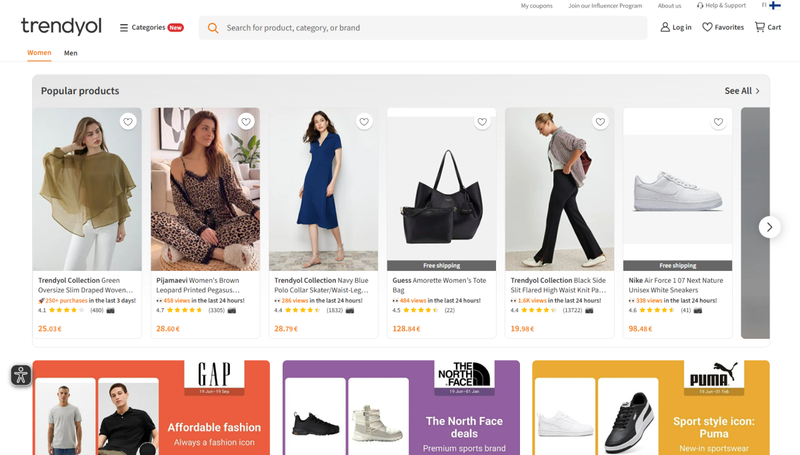Open Help & Support link

point(721,6)
